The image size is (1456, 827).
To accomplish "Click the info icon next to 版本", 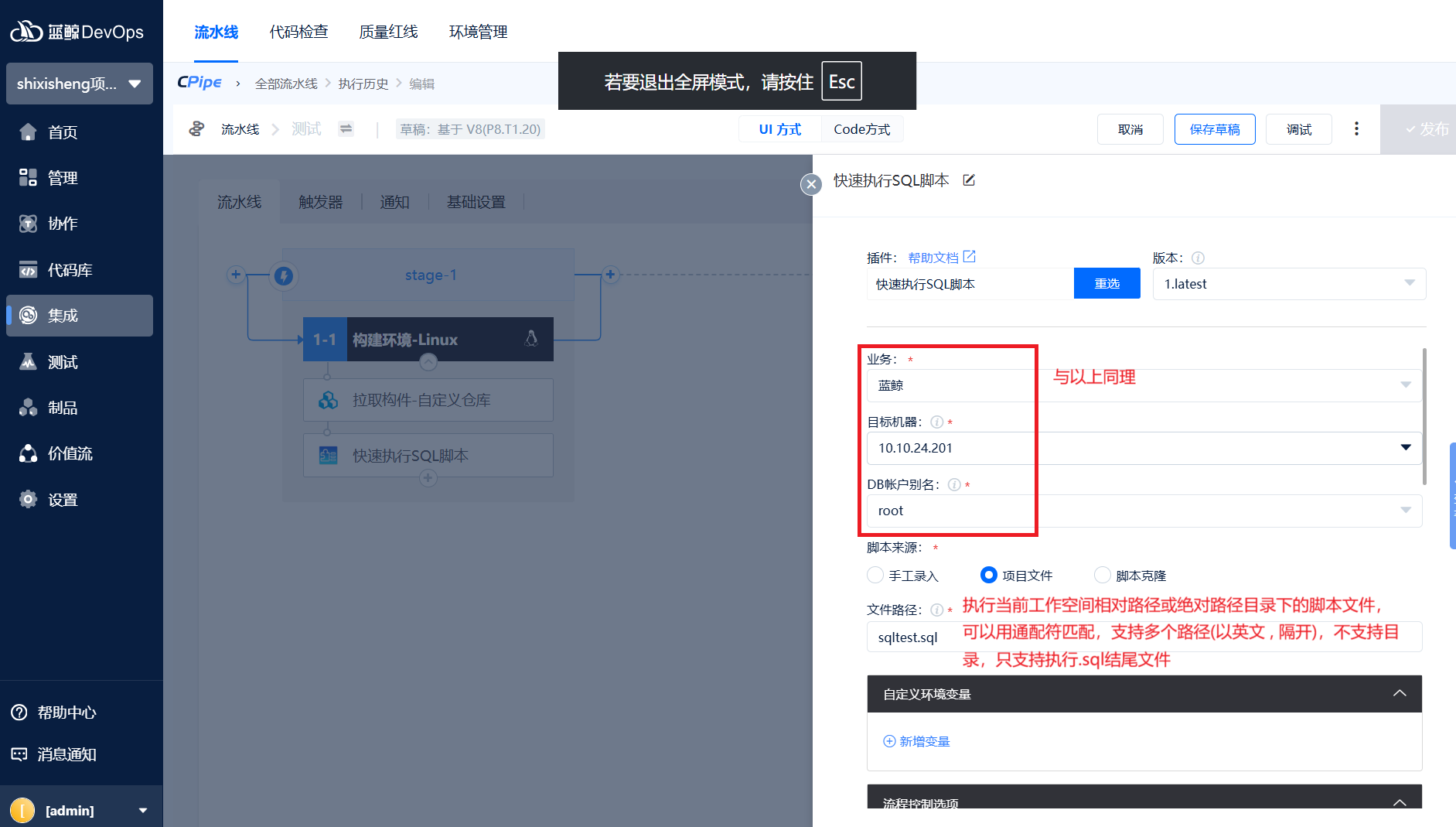I will [1198, 258].
